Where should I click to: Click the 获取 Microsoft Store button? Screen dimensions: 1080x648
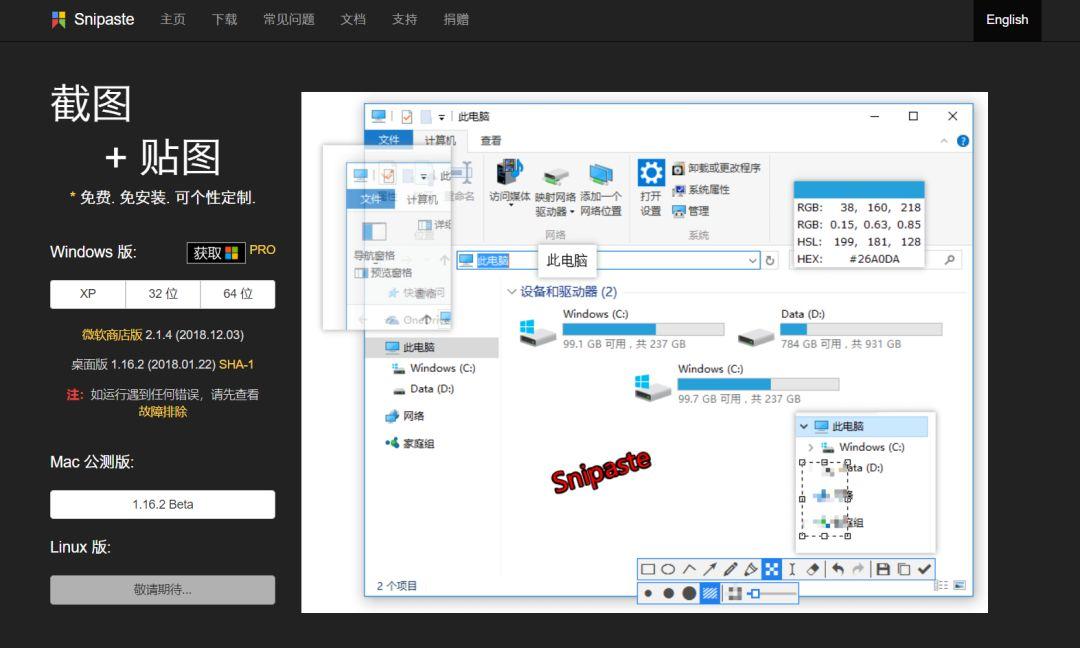(216, 253)
